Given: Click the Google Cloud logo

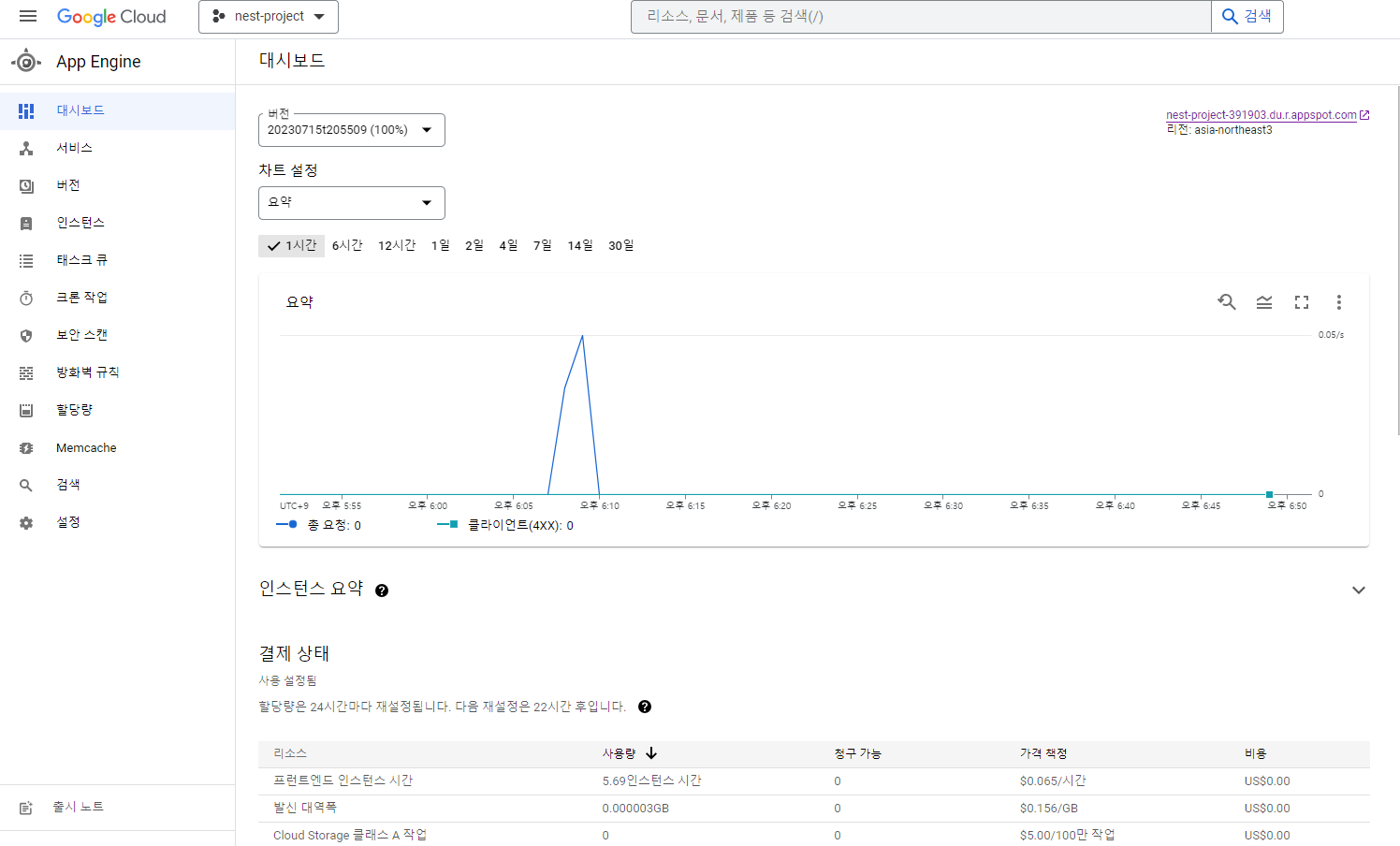Looking at the screenshot, I should pos(111,17).
